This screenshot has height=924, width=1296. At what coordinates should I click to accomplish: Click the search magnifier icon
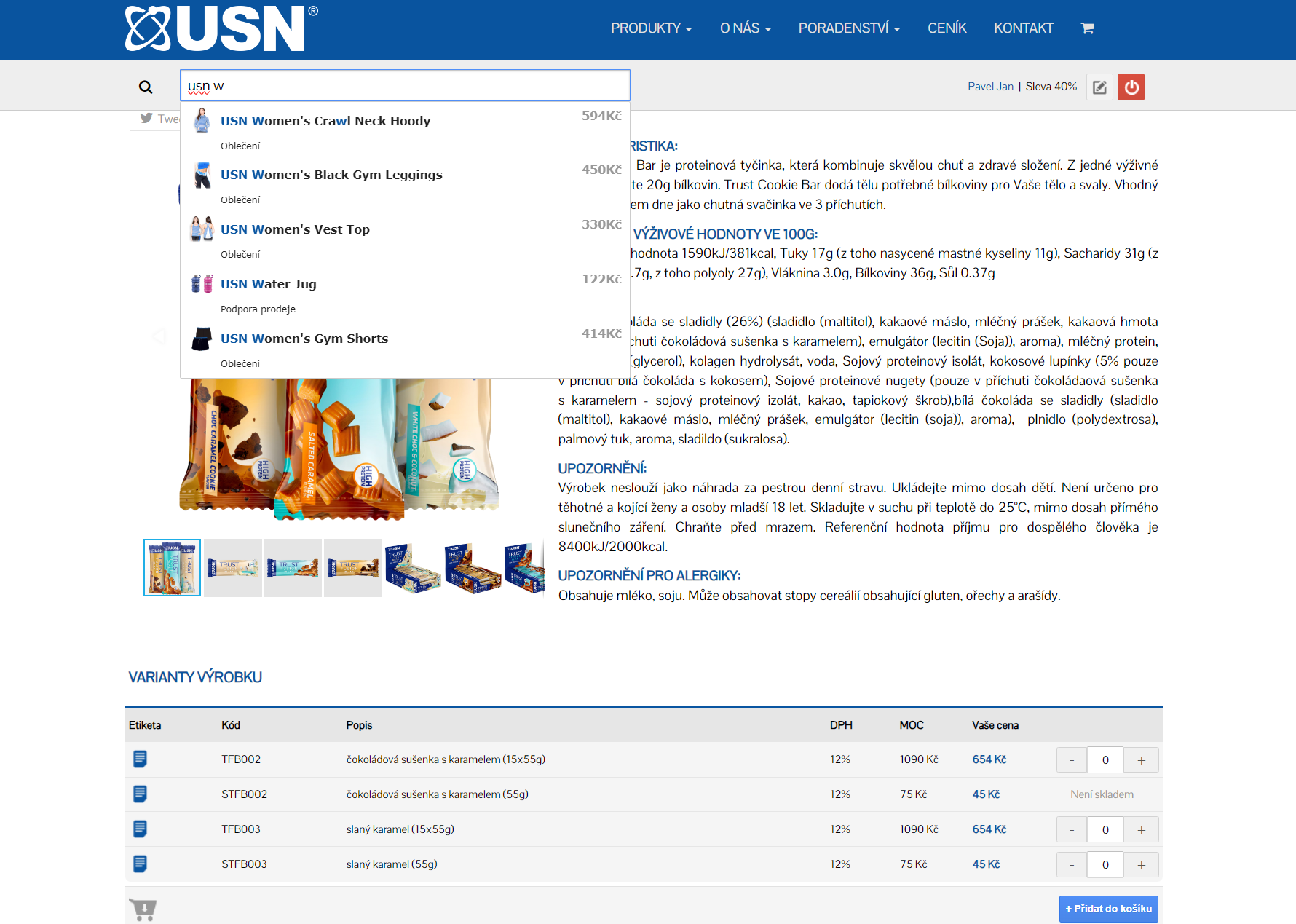tap(146, 87)
